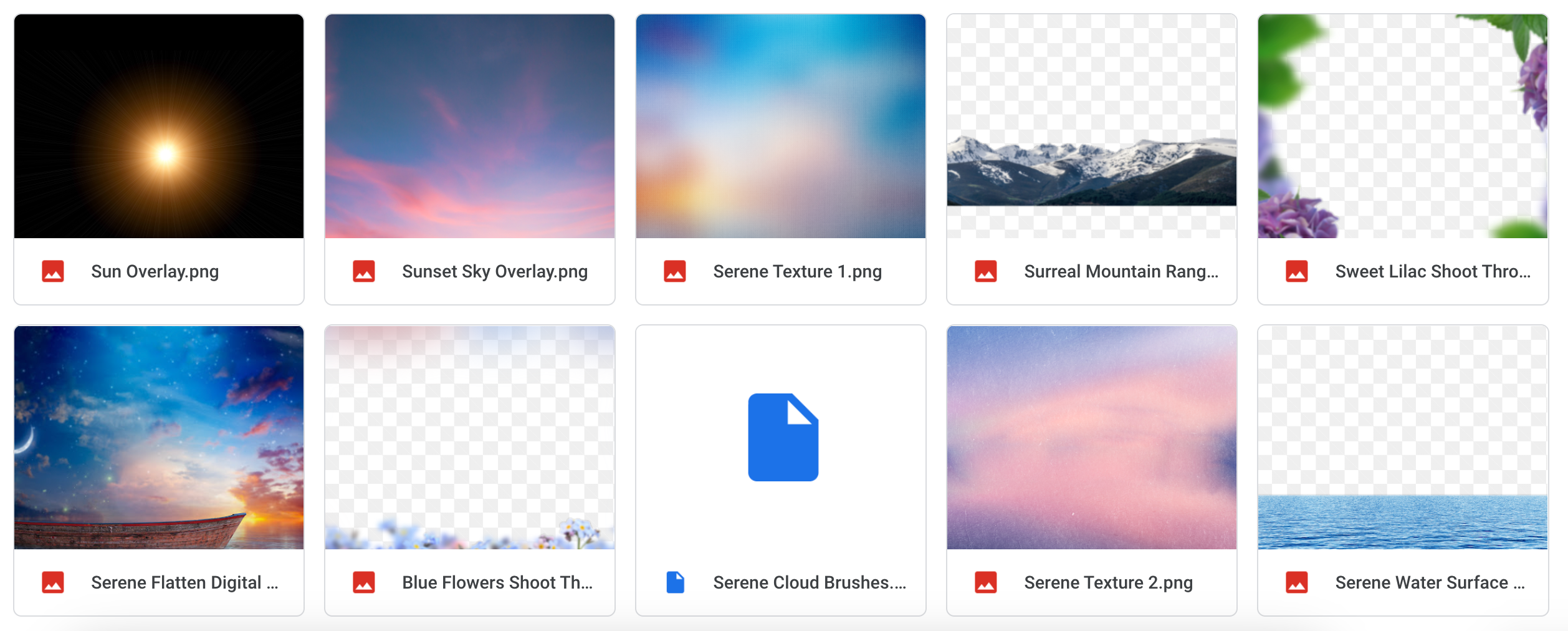Click the Serene Texture 1.png file name
Screen dimensions: 1568x631
point(797,271)
